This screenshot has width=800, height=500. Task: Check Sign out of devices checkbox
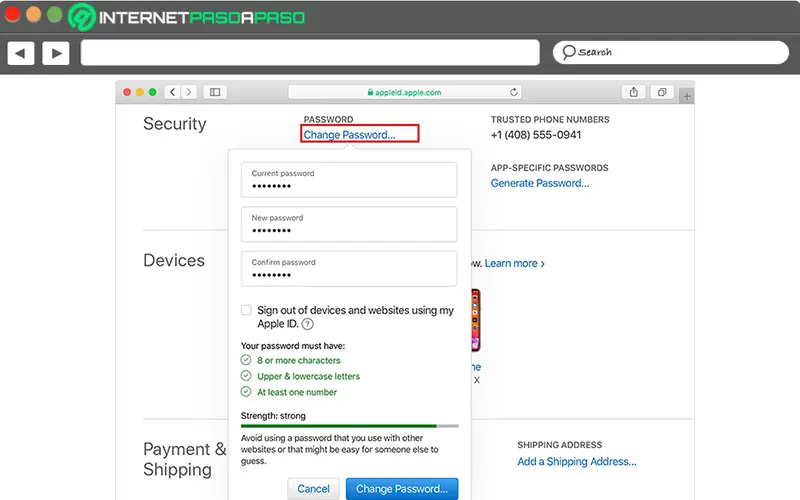(x=246, y=310)
